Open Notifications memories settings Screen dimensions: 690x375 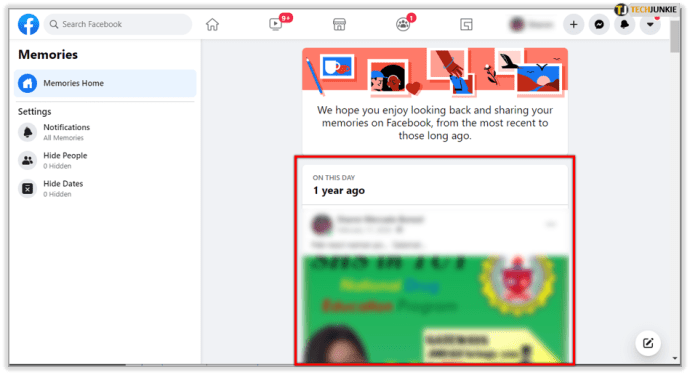click(105, 132)
